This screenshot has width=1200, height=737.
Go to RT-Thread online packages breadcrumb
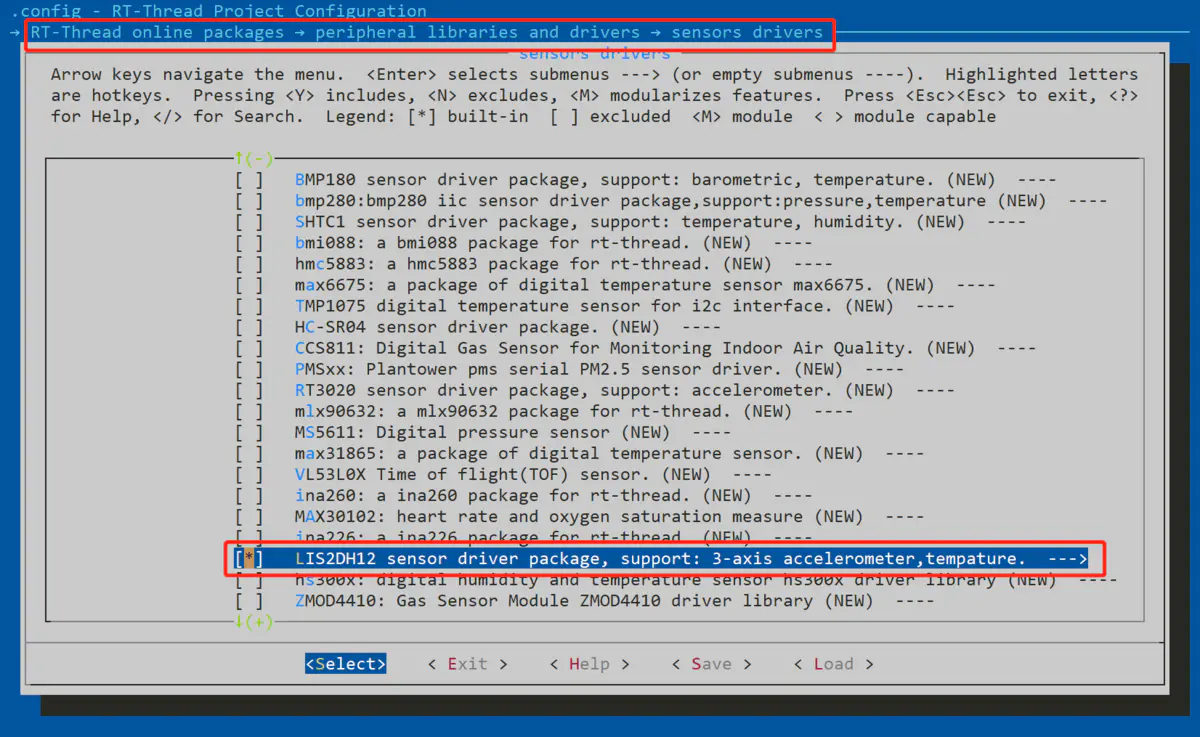(157, 32)
